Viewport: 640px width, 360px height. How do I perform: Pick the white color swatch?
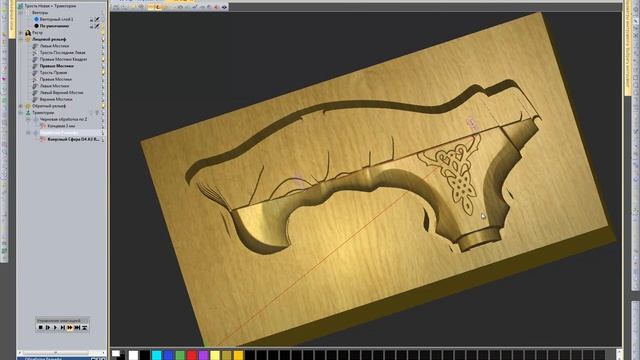133,355
